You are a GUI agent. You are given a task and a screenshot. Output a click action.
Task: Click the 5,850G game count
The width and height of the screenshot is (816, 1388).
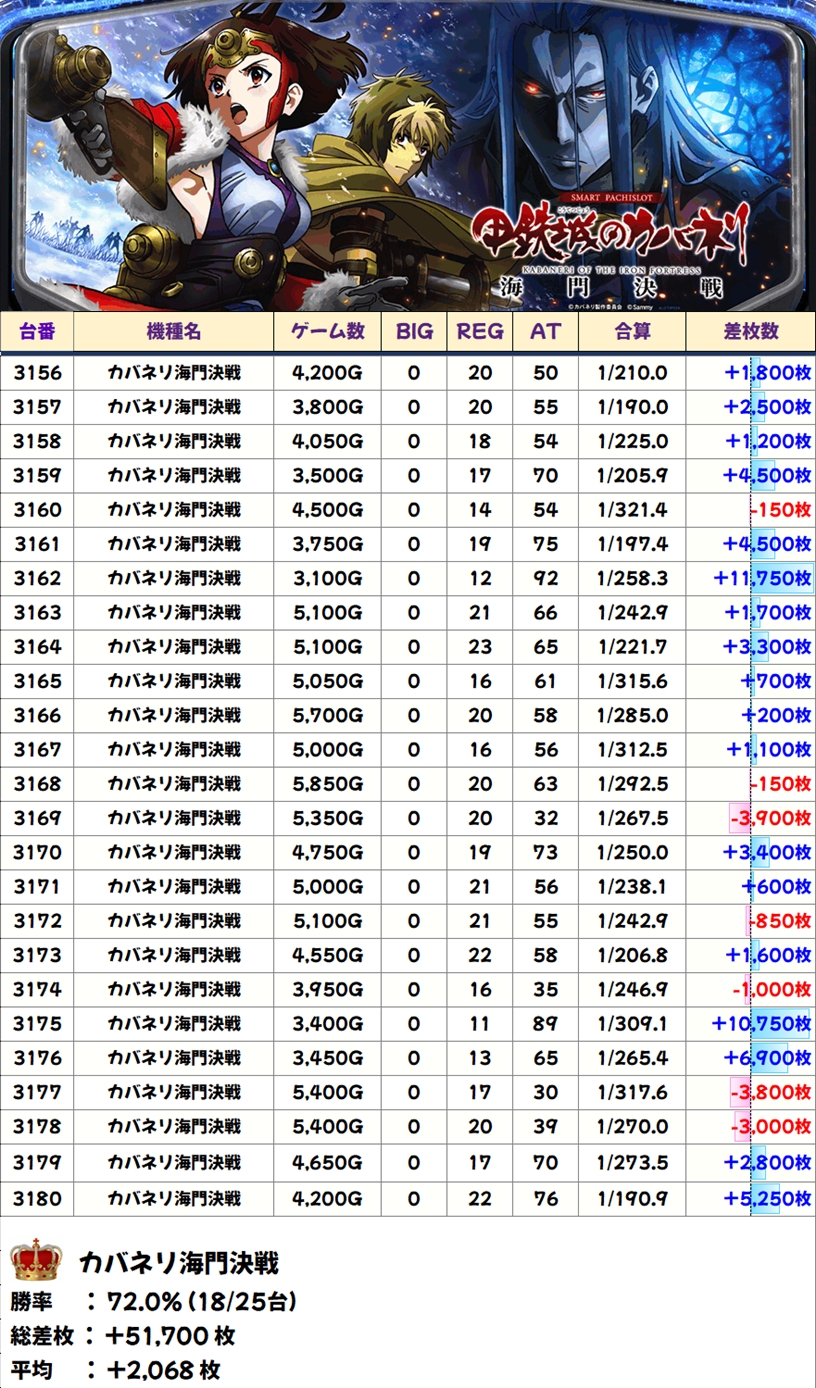[x=328, y=784]
